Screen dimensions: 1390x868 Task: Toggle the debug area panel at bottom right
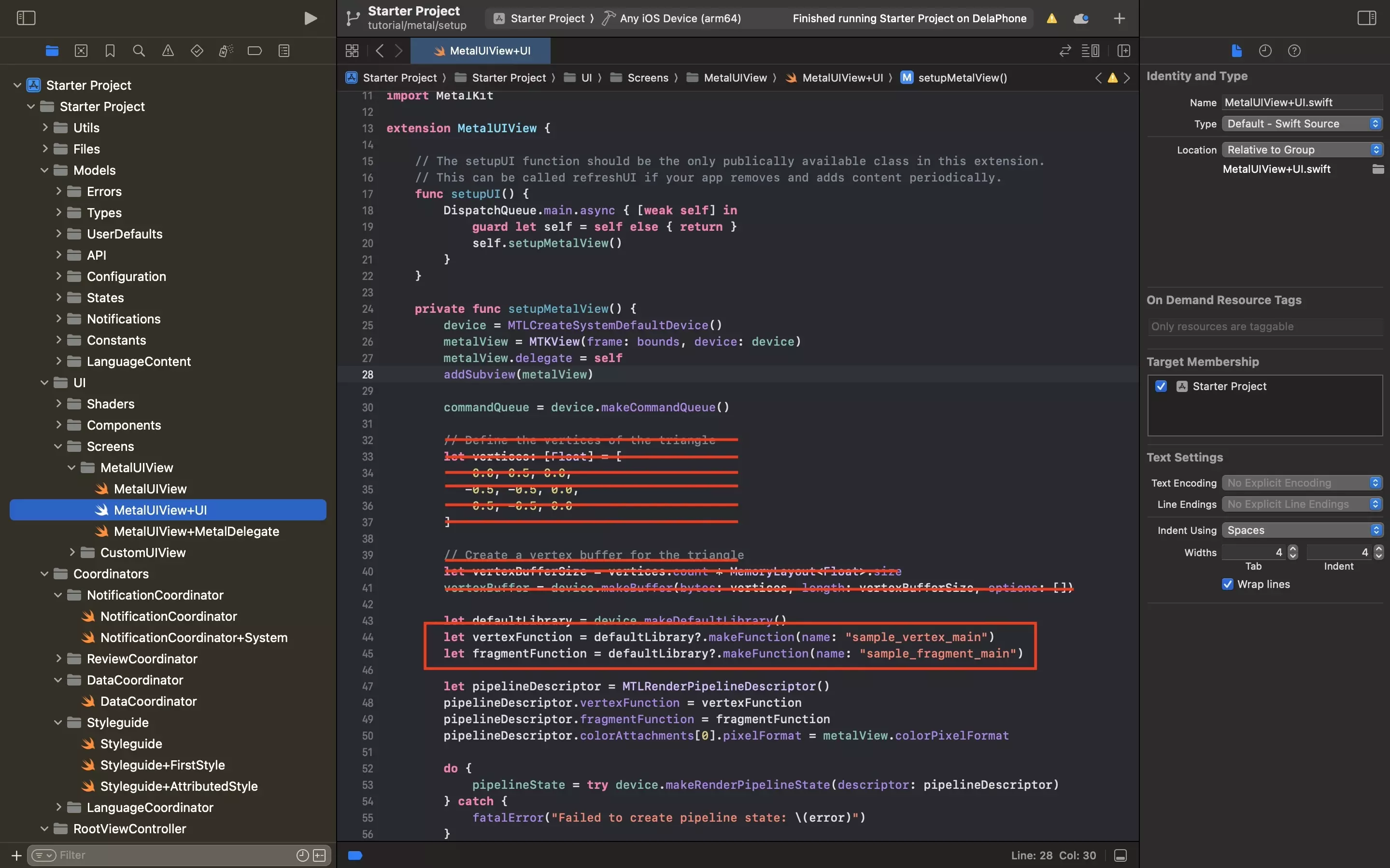click(x=1120, y=855)
